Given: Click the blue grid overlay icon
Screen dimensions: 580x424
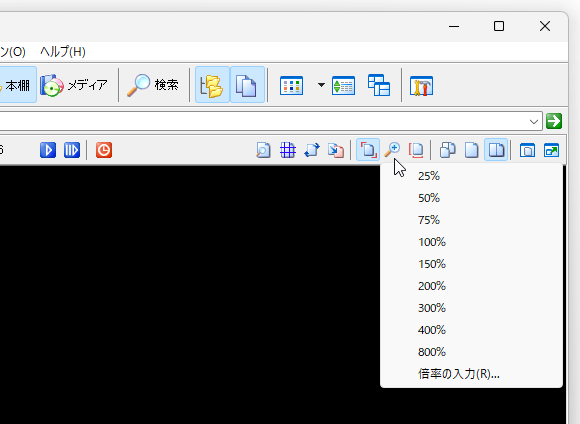Looking at the screenshot, I should pyautogui.click(x=287, y=150).
